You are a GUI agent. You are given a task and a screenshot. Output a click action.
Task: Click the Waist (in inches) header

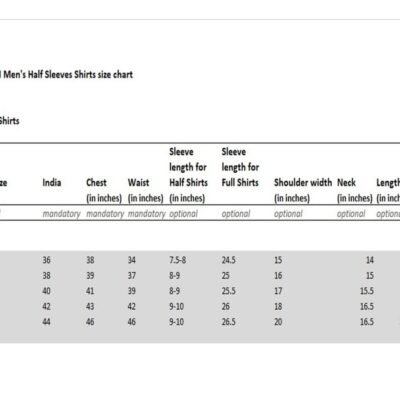[x=146, y=190]
